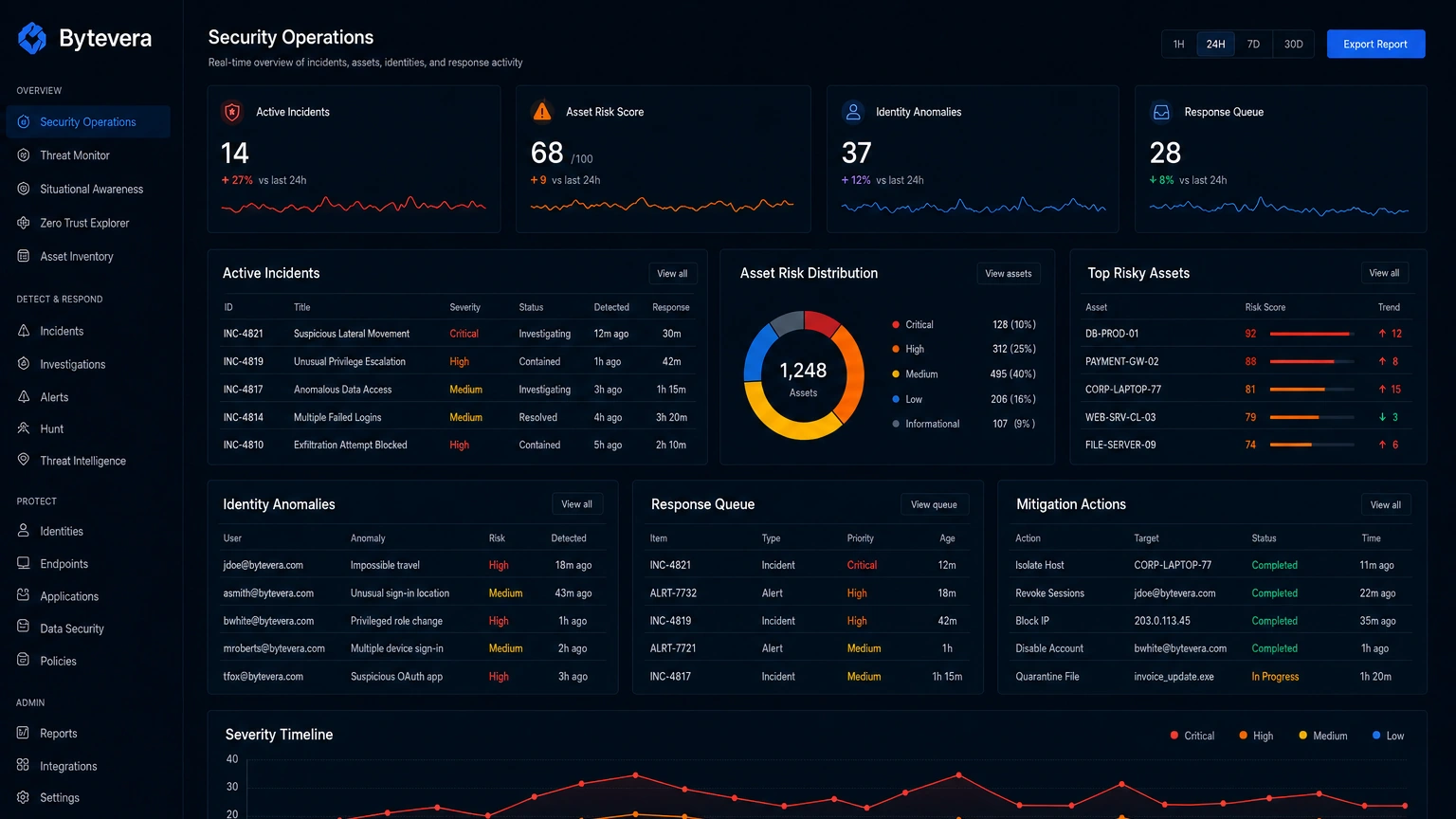Click the Risk Score column header
Viewport: 1456px width, 819px height.
(1265, 307)
